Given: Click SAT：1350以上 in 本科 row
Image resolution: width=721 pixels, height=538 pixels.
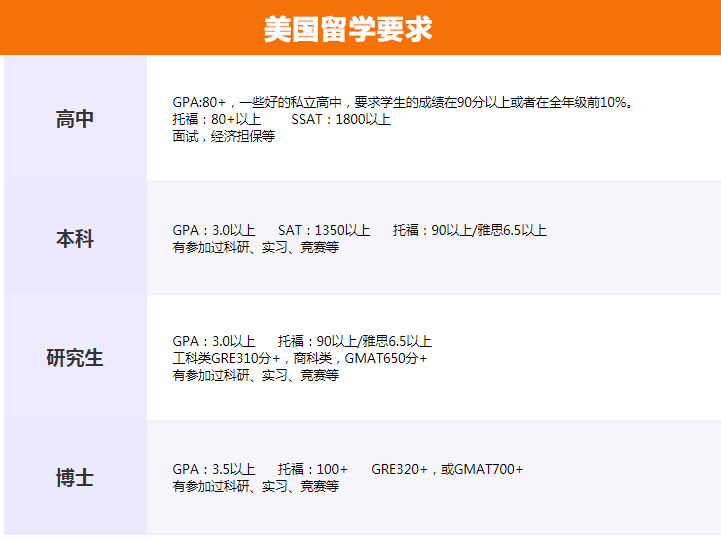Looking at the screenshot, I should point(324,230).
